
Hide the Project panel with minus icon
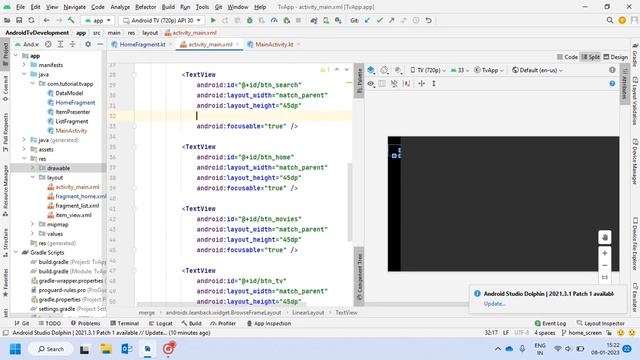[x=100, y=44]
